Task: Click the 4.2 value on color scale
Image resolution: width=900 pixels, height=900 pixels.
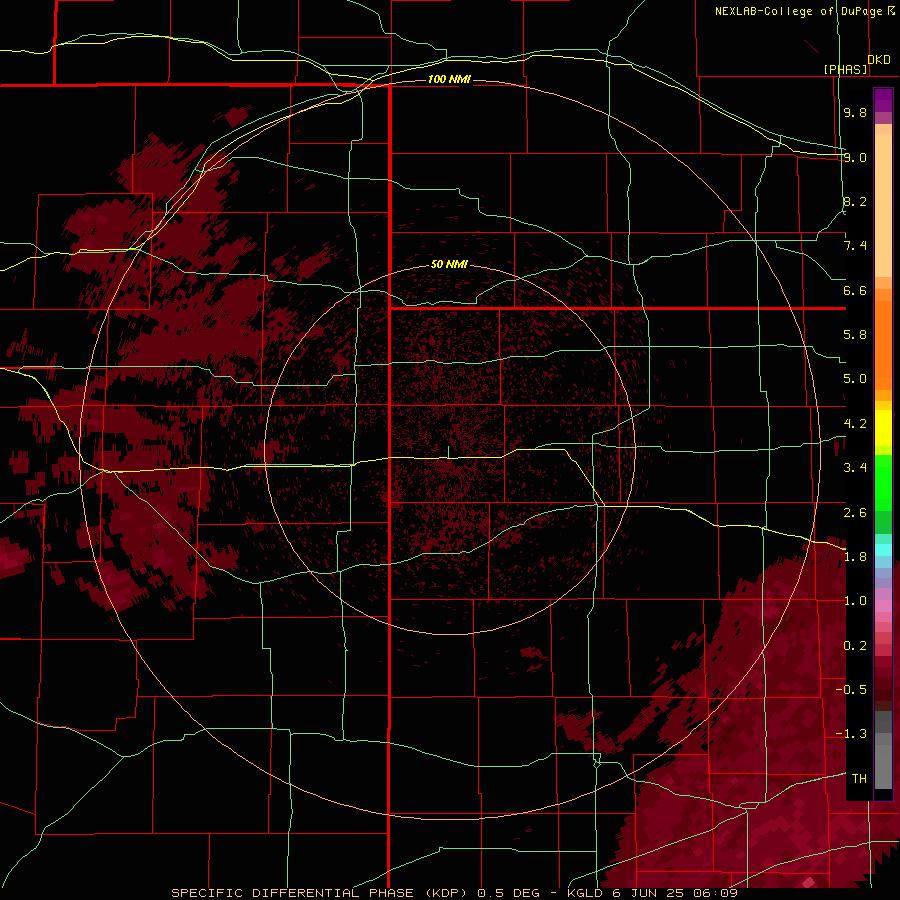Action: 855,424
